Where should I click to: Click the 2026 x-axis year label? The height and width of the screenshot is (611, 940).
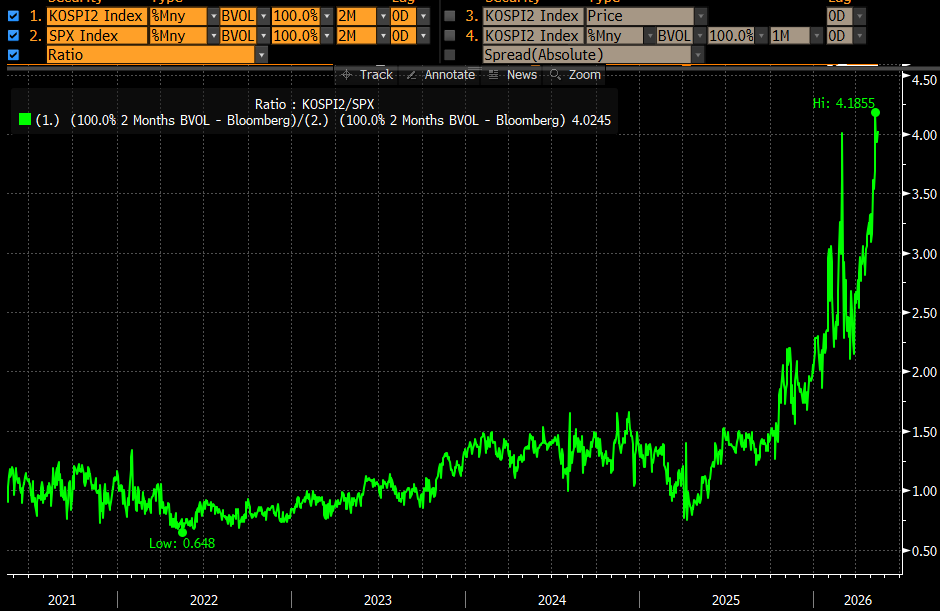tap(858, 600)
